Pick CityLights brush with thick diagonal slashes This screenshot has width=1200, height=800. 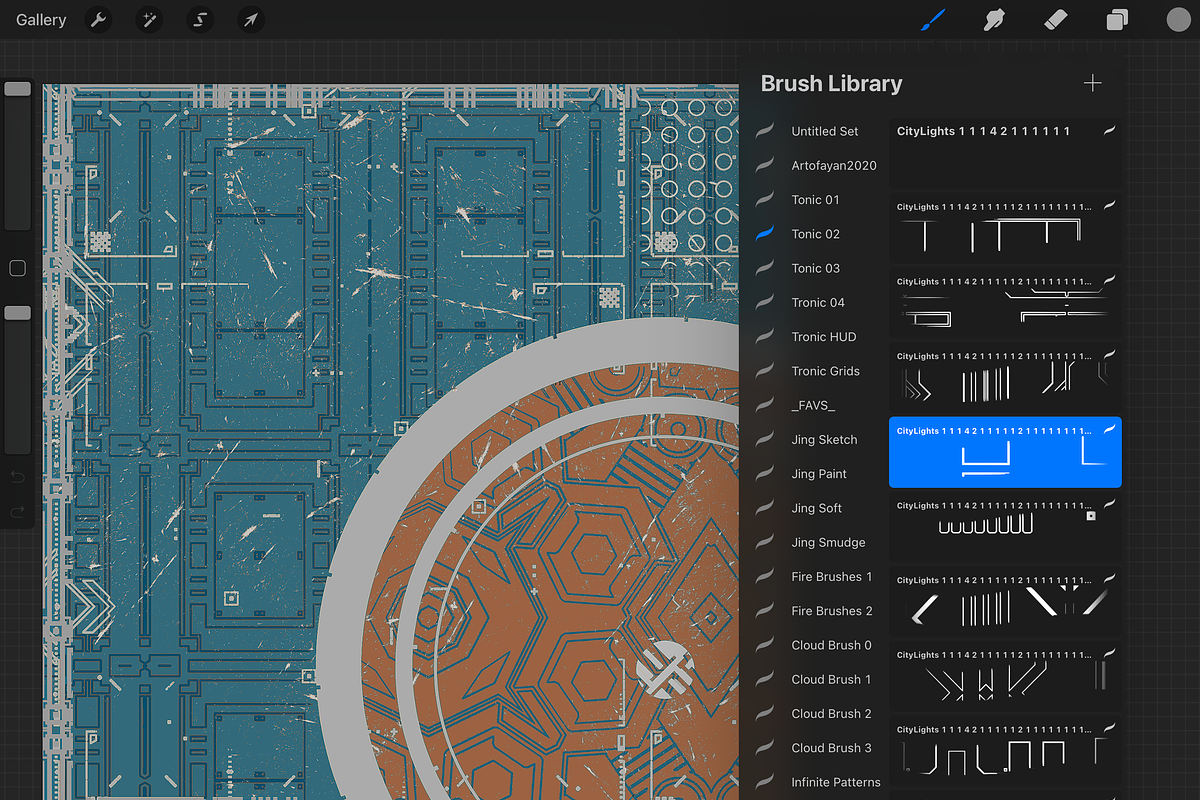click(1005, 601)
